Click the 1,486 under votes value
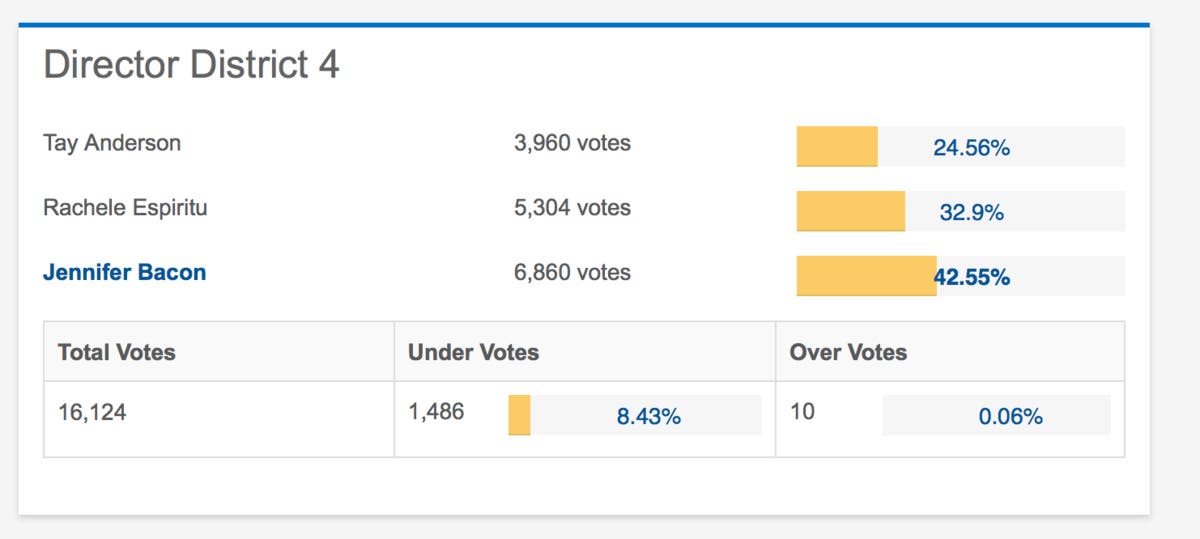Image resolution: width=1200 pixels, height=539 pixels. pyautogui.click(x=436, y=411)
